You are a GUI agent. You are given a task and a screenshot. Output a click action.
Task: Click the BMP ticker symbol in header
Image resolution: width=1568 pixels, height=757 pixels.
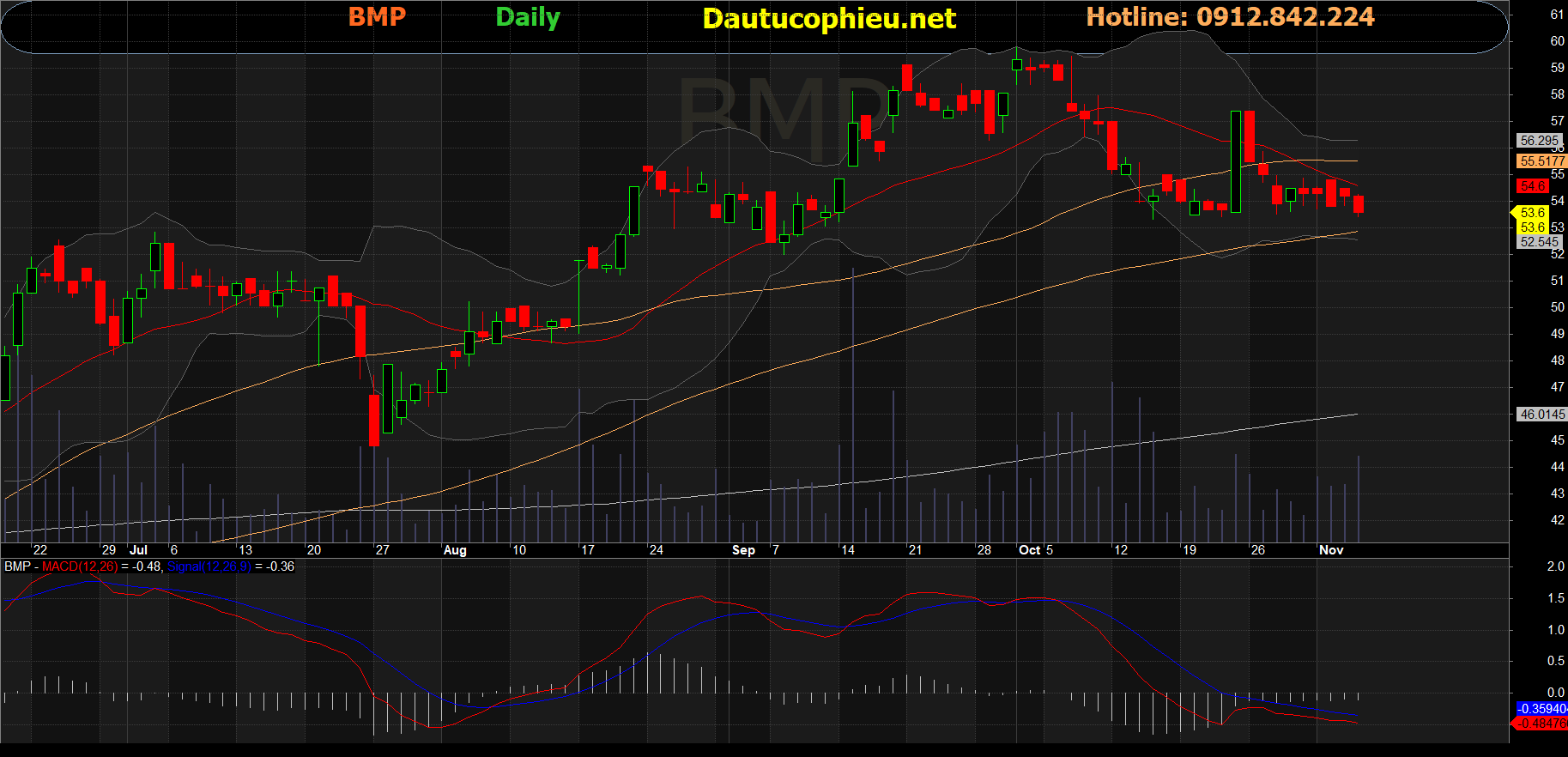[x=377, y=16]
